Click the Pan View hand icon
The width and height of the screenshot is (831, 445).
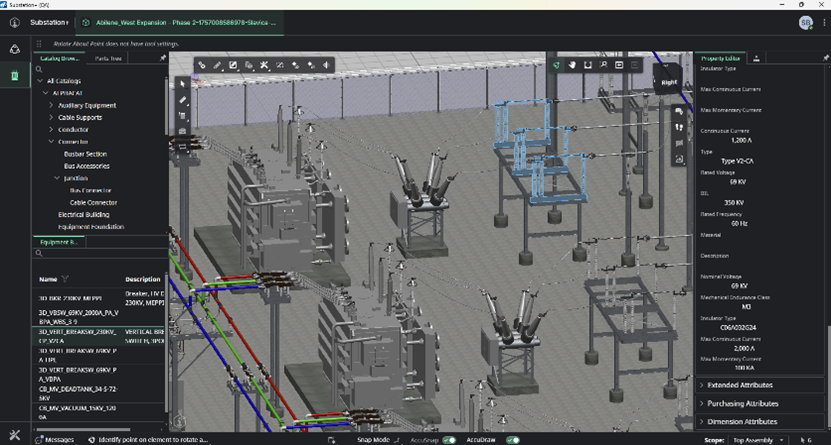(x=572, y=65)
